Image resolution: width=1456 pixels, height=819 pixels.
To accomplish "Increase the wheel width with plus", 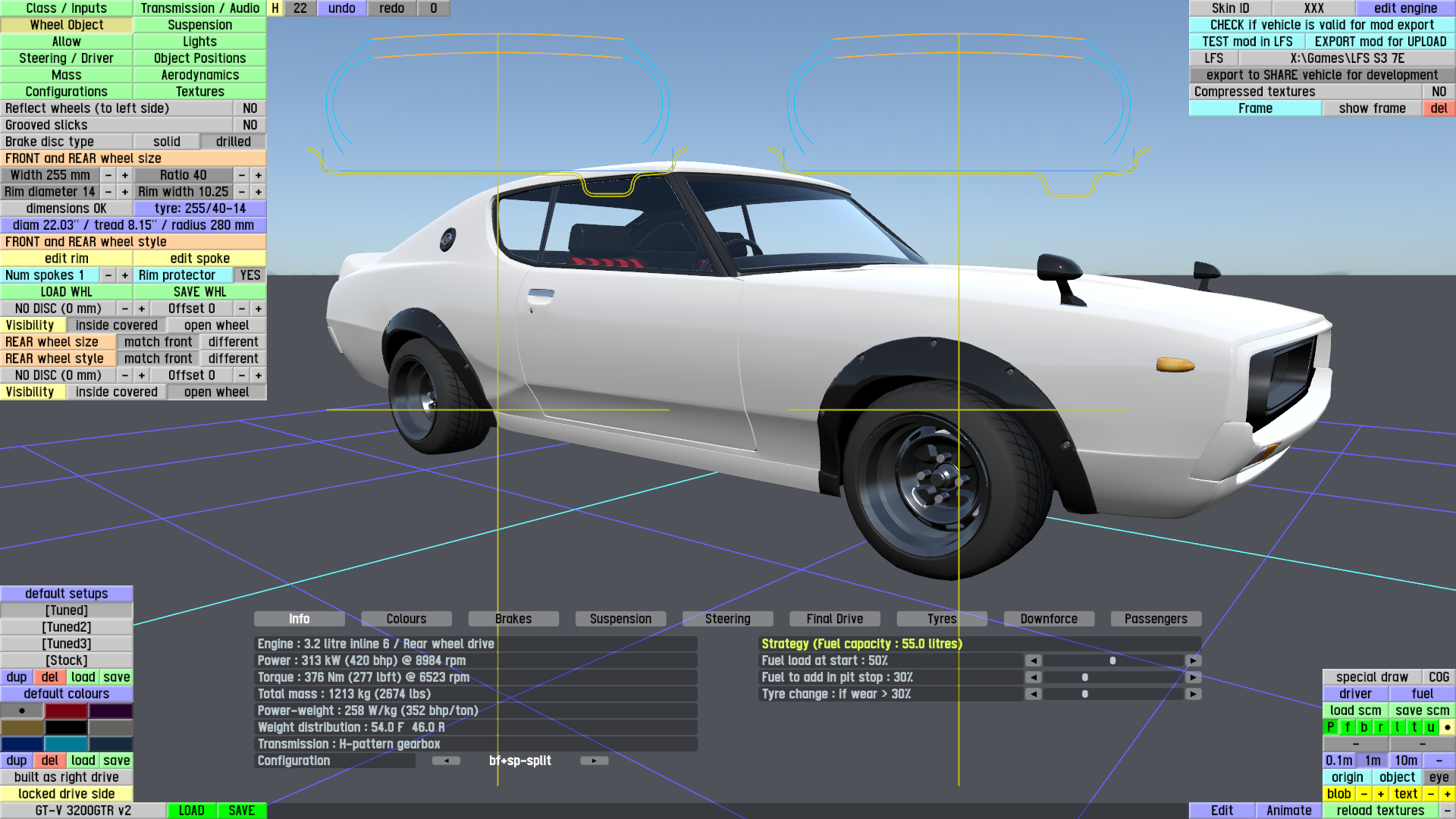I will 125,175.
